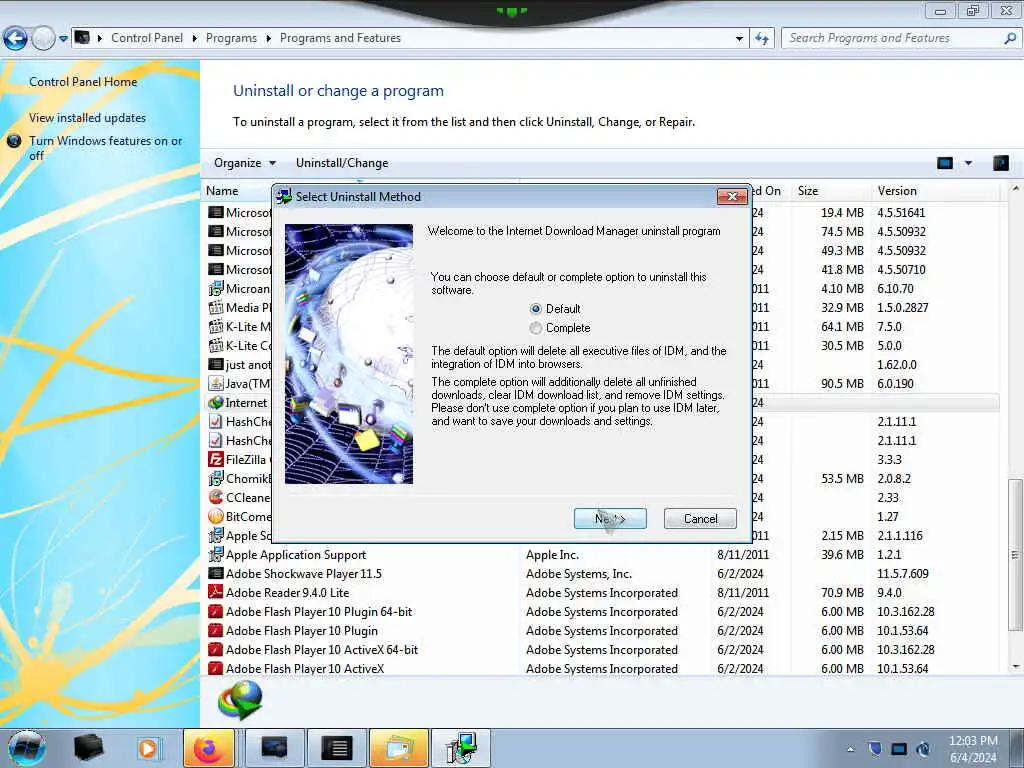Click the IDM uninstaller taskbar icon

point(460,748)
